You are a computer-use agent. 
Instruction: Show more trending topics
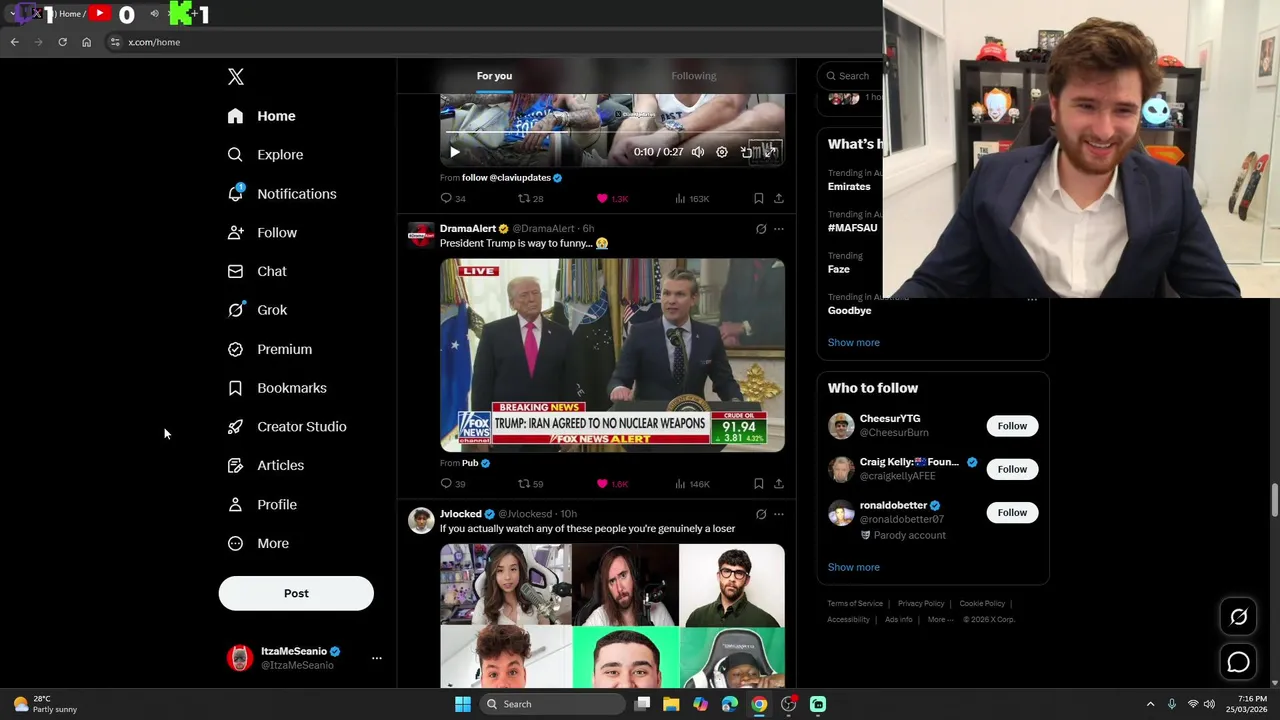[x=853, y=343]
